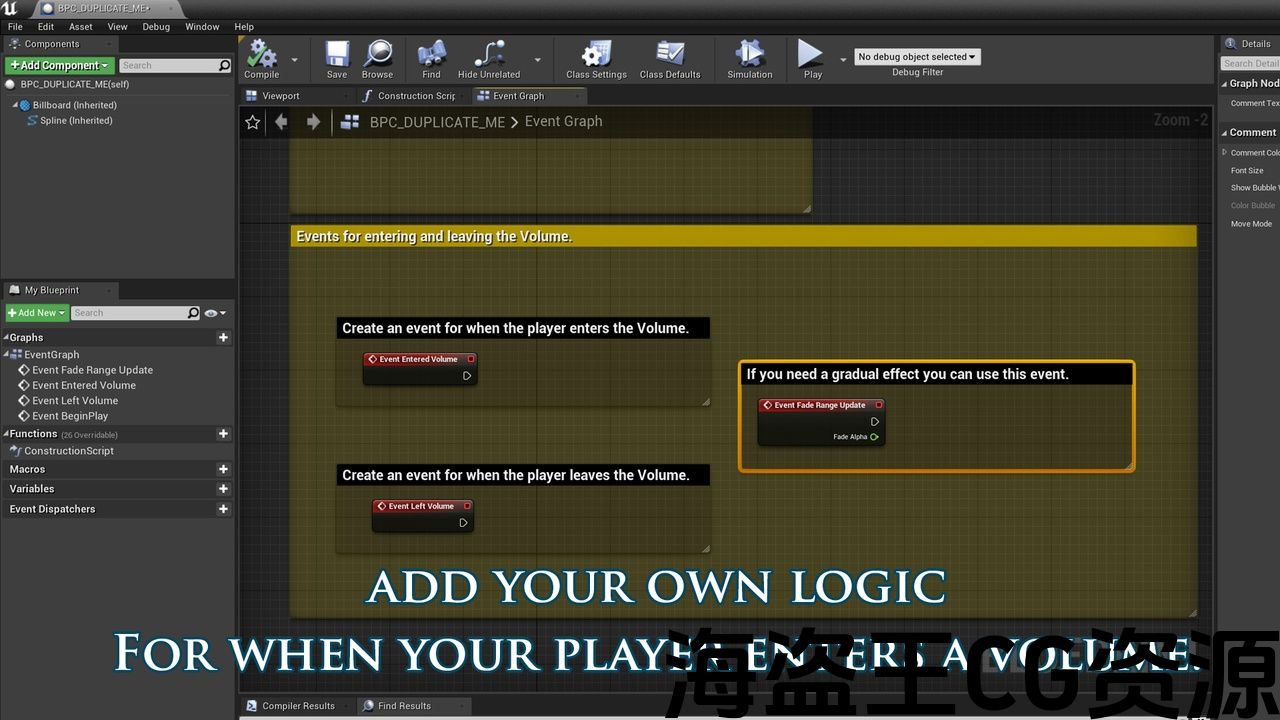Click the Compile toolbar icon
This screenshot has height=720, width=1280.
click(x=262, y=55)
